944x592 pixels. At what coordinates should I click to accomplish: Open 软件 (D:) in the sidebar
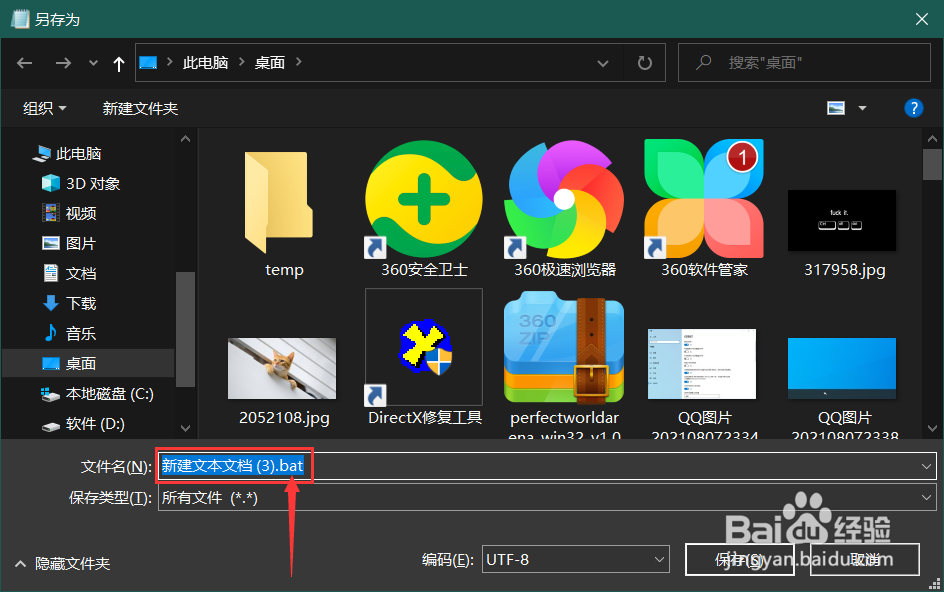83,424
